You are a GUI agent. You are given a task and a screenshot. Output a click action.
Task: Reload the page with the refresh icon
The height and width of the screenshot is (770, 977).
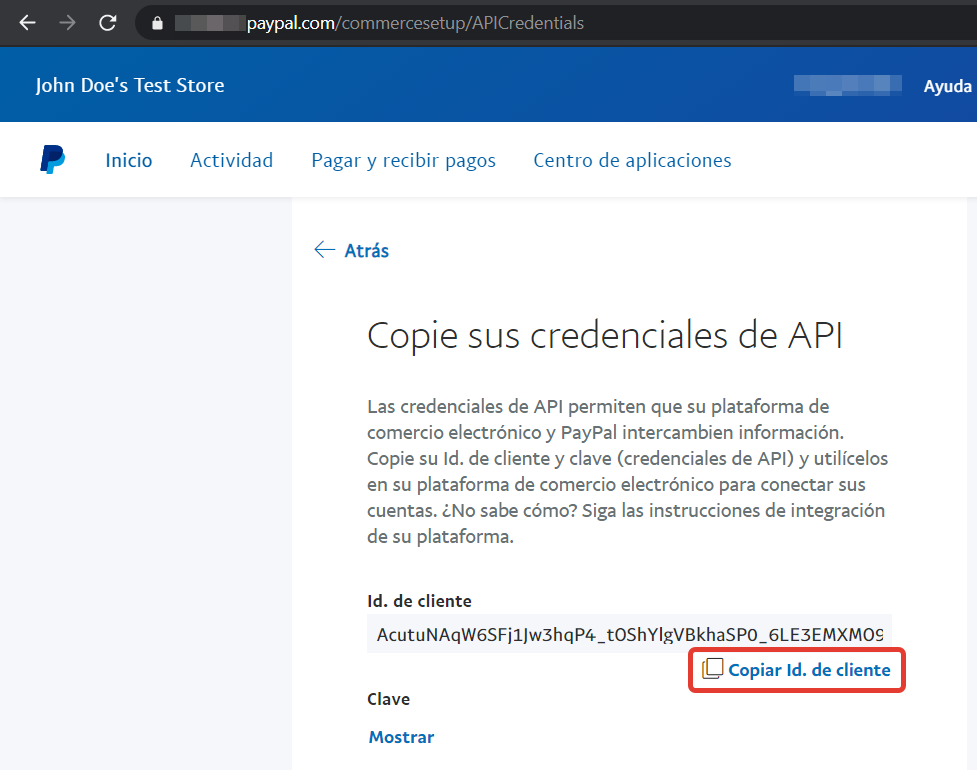(x=108, y=23)
